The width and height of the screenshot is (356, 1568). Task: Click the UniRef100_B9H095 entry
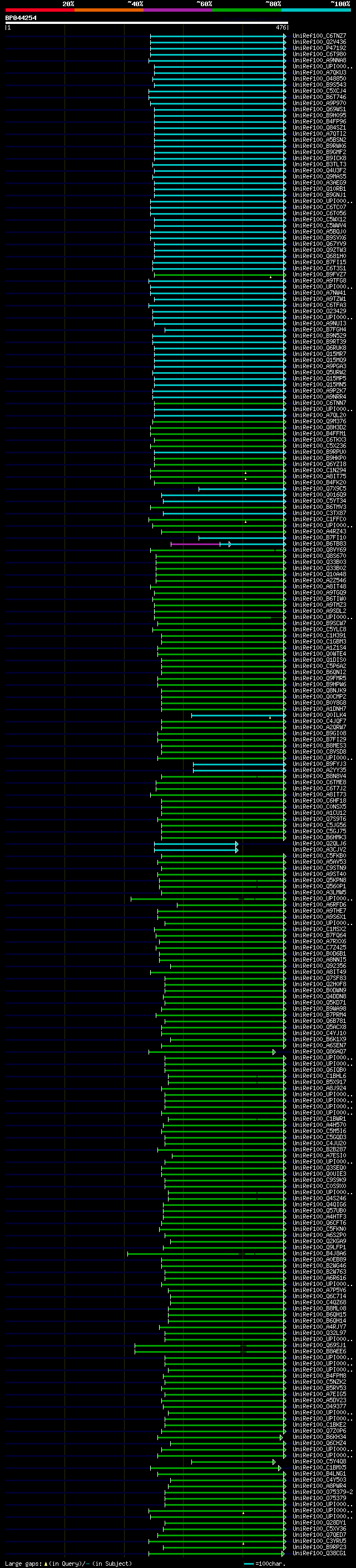pyautogui.click(x=319, y=115)
